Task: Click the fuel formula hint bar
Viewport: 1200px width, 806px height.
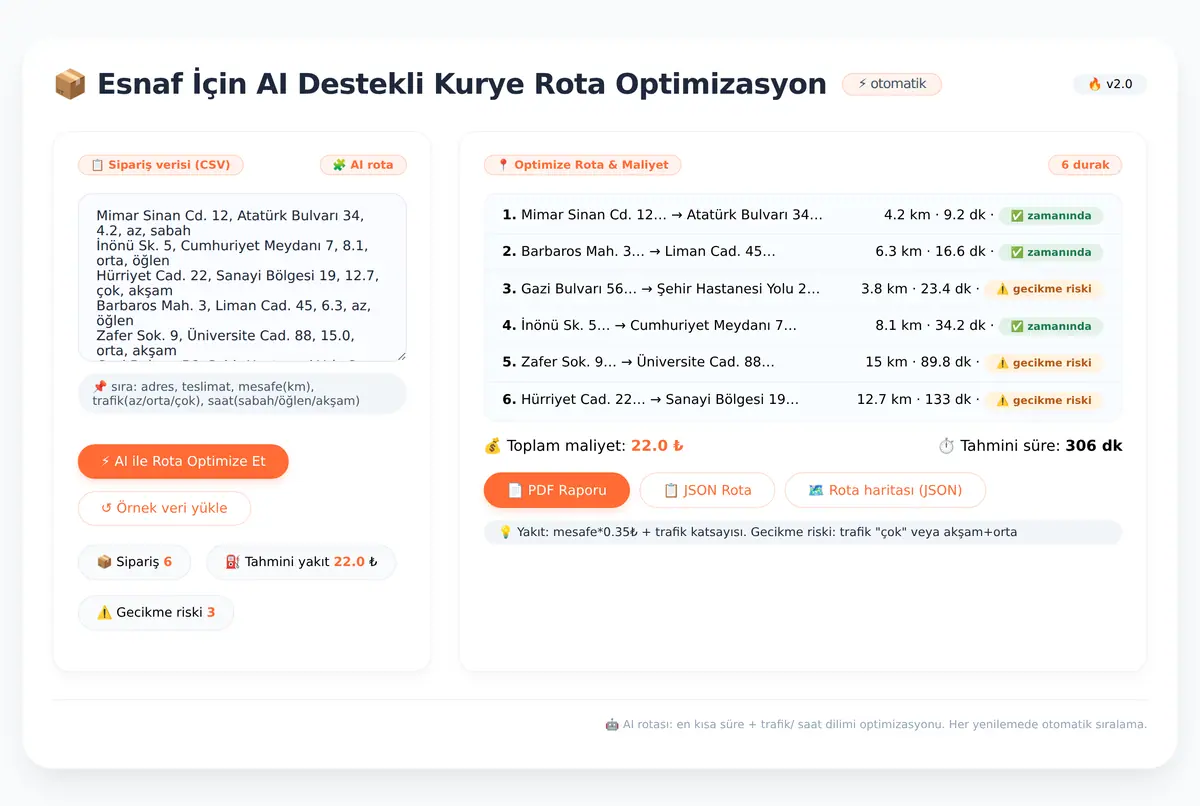Action: pos(803,532)
